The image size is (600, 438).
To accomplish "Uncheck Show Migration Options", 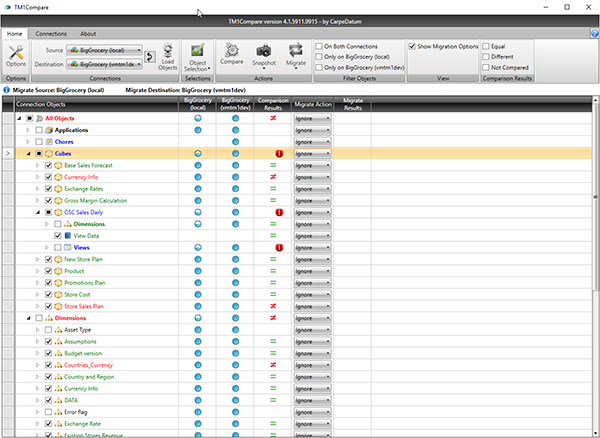I will click(x=412, y=46).
